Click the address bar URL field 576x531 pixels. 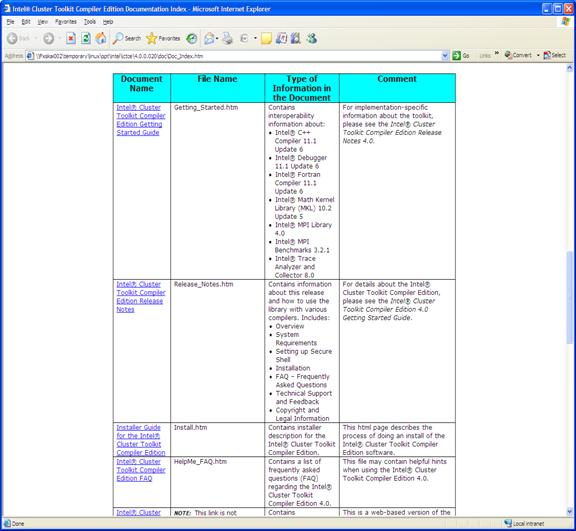click(238, 56)
